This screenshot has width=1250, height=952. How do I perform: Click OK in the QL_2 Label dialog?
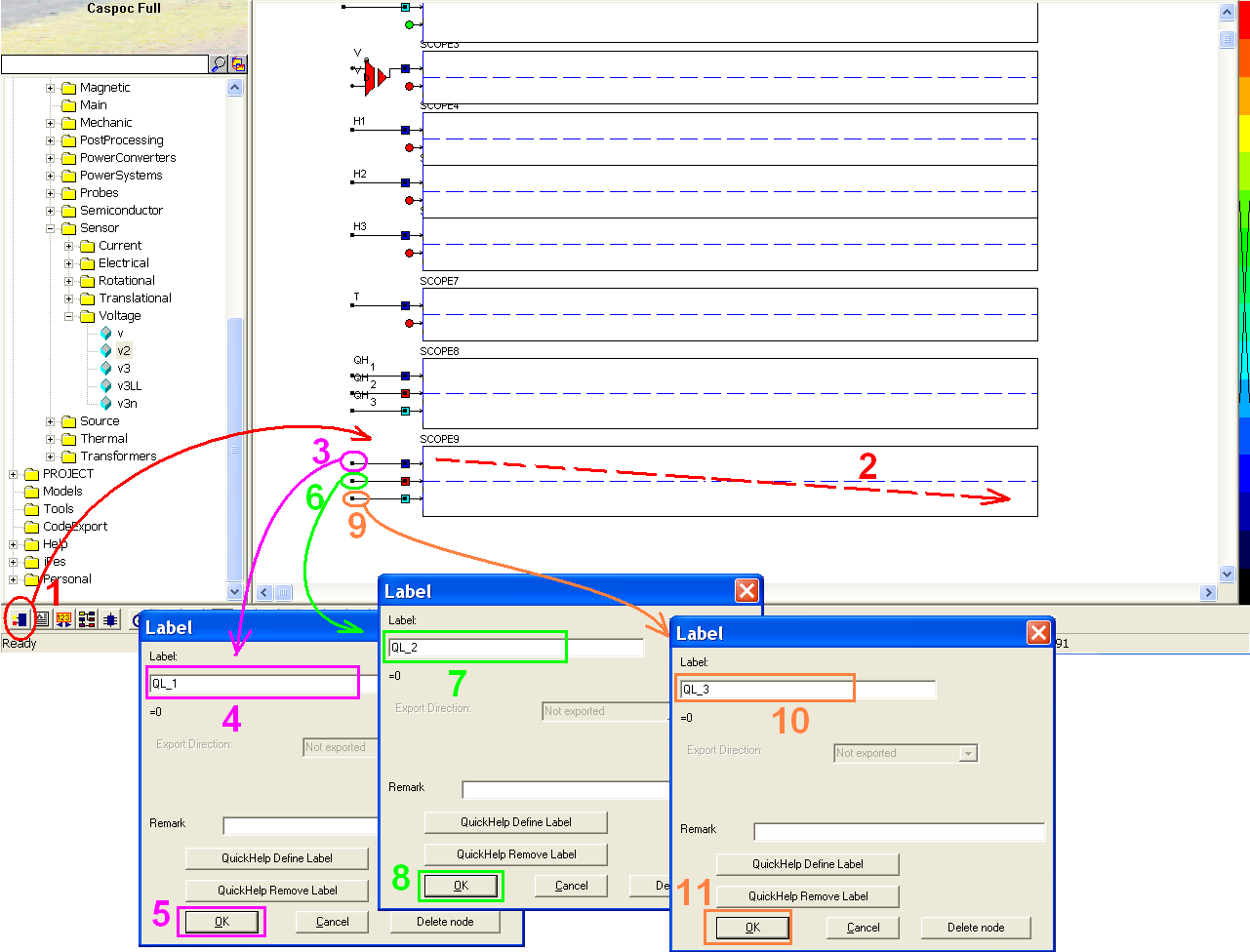(462, 886)
